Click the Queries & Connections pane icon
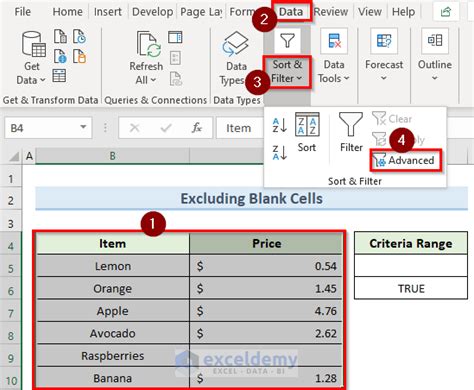Screen dimensions: 474x390 point(175,37)
